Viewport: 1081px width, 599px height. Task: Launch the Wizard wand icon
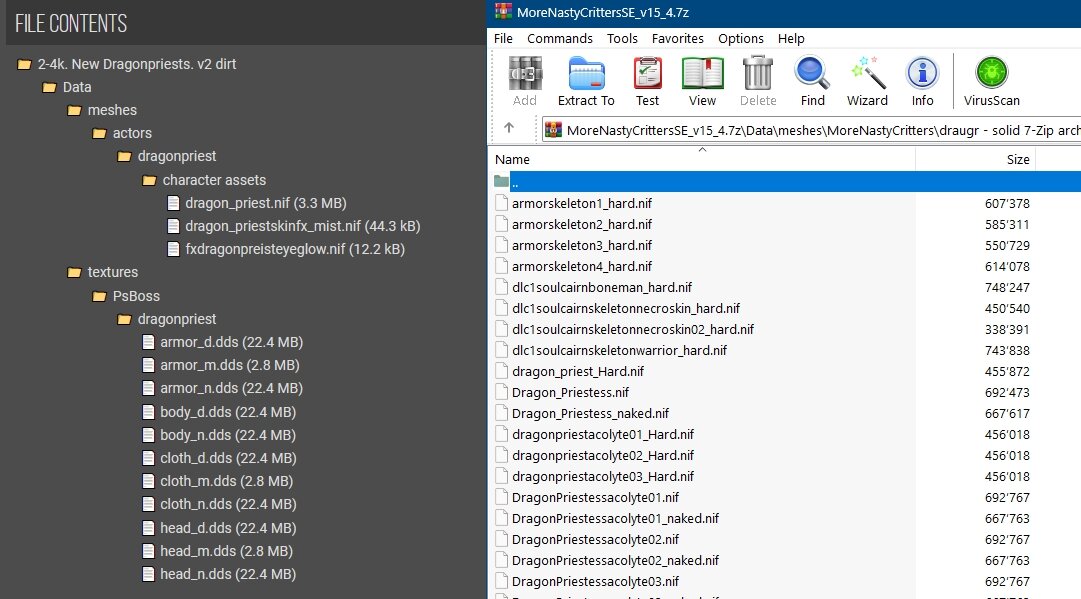(867, 74)
